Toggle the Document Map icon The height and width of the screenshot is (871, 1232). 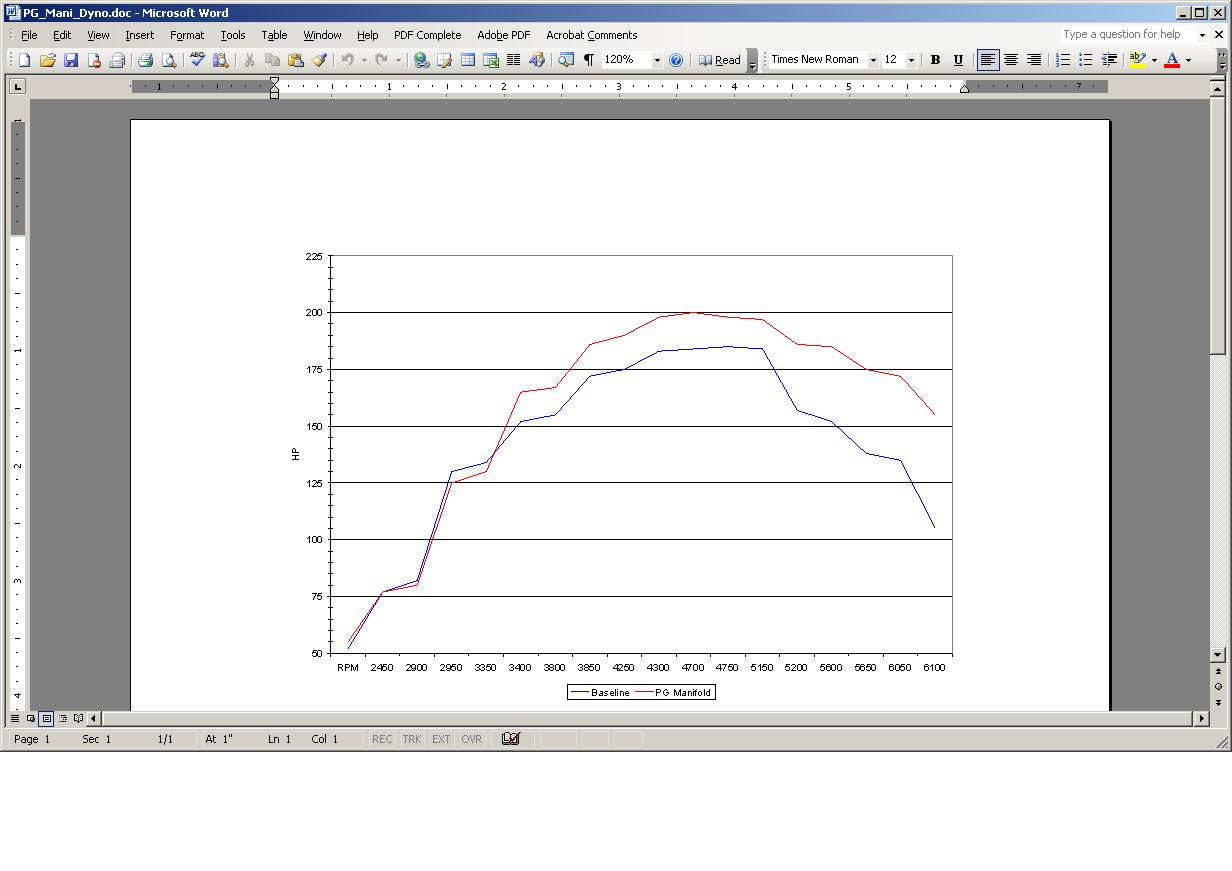click(566, 60)
